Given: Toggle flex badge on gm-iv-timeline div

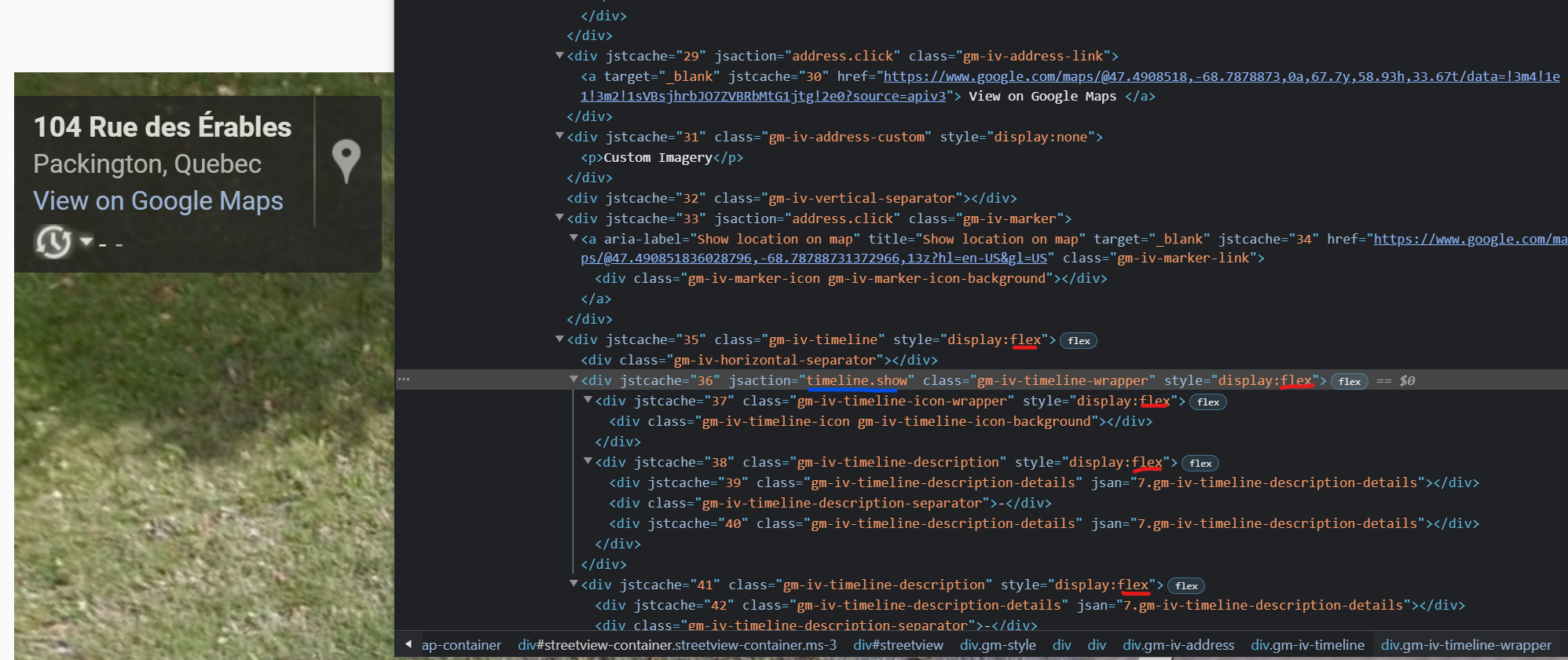Looking at the screenshot, I should (x=1078, y=341).
